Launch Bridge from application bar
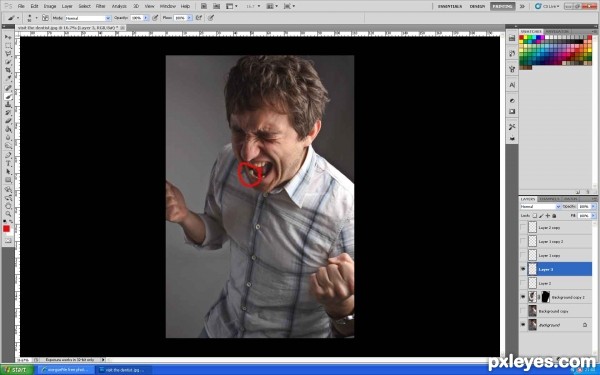The width and height of the screenshot is (600, 375). click(204, 6)
